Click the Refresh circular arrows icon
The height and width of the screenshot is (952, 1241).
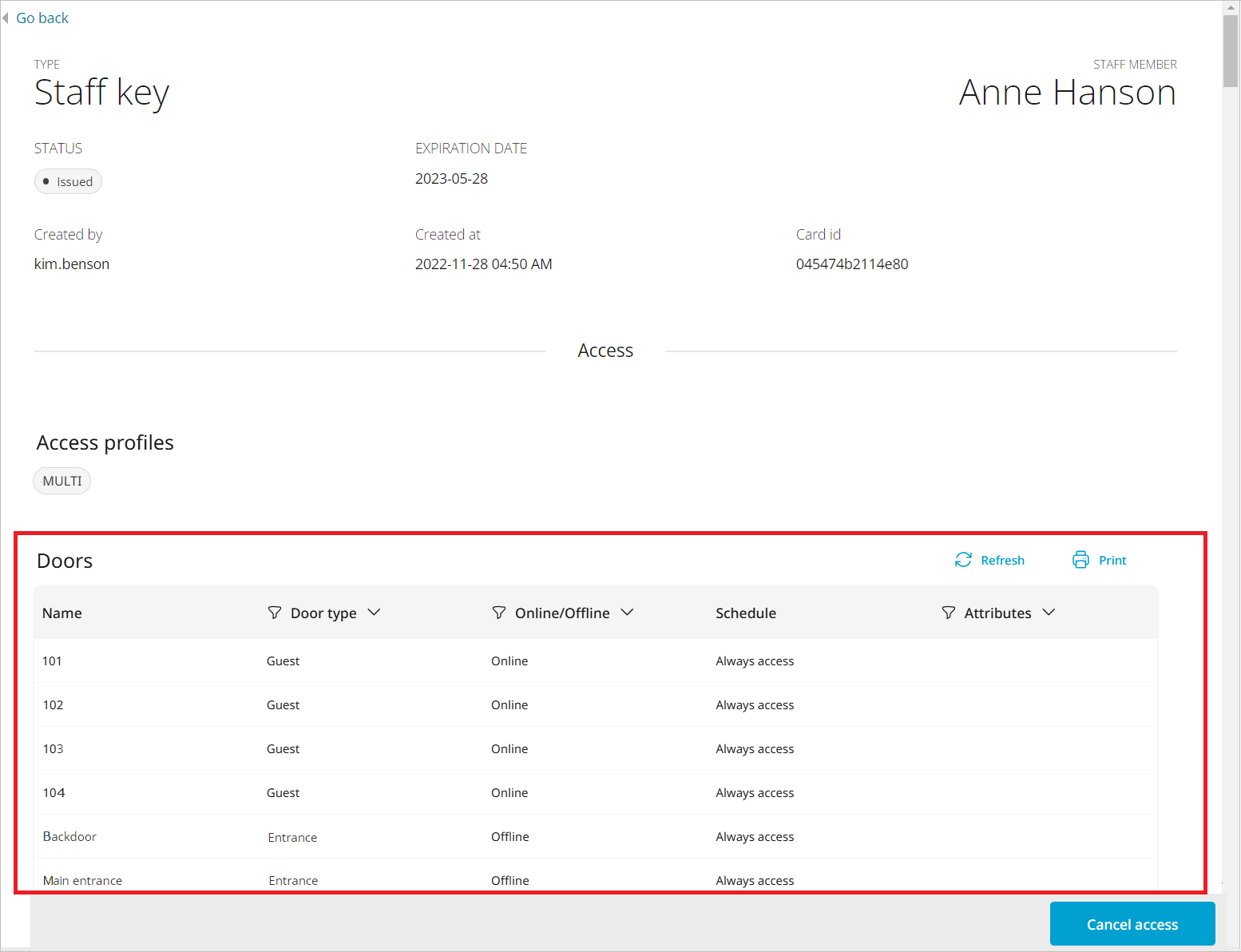tap(963, 560)
